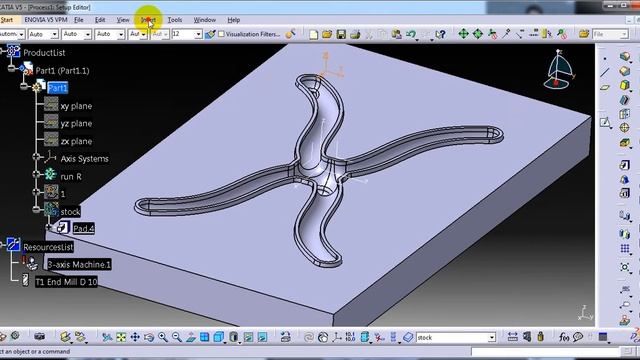Click the Fit All In icon
The image size is (640, 360).
pos(121,337)
